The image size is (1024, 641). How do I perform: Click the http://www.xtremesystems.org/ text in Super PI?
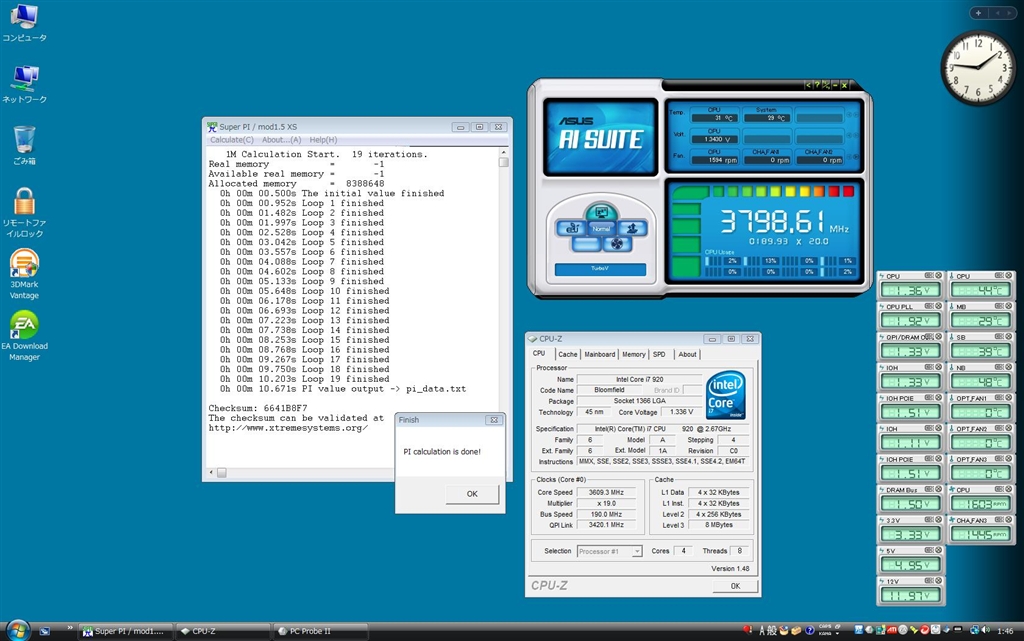click(288, 428)
